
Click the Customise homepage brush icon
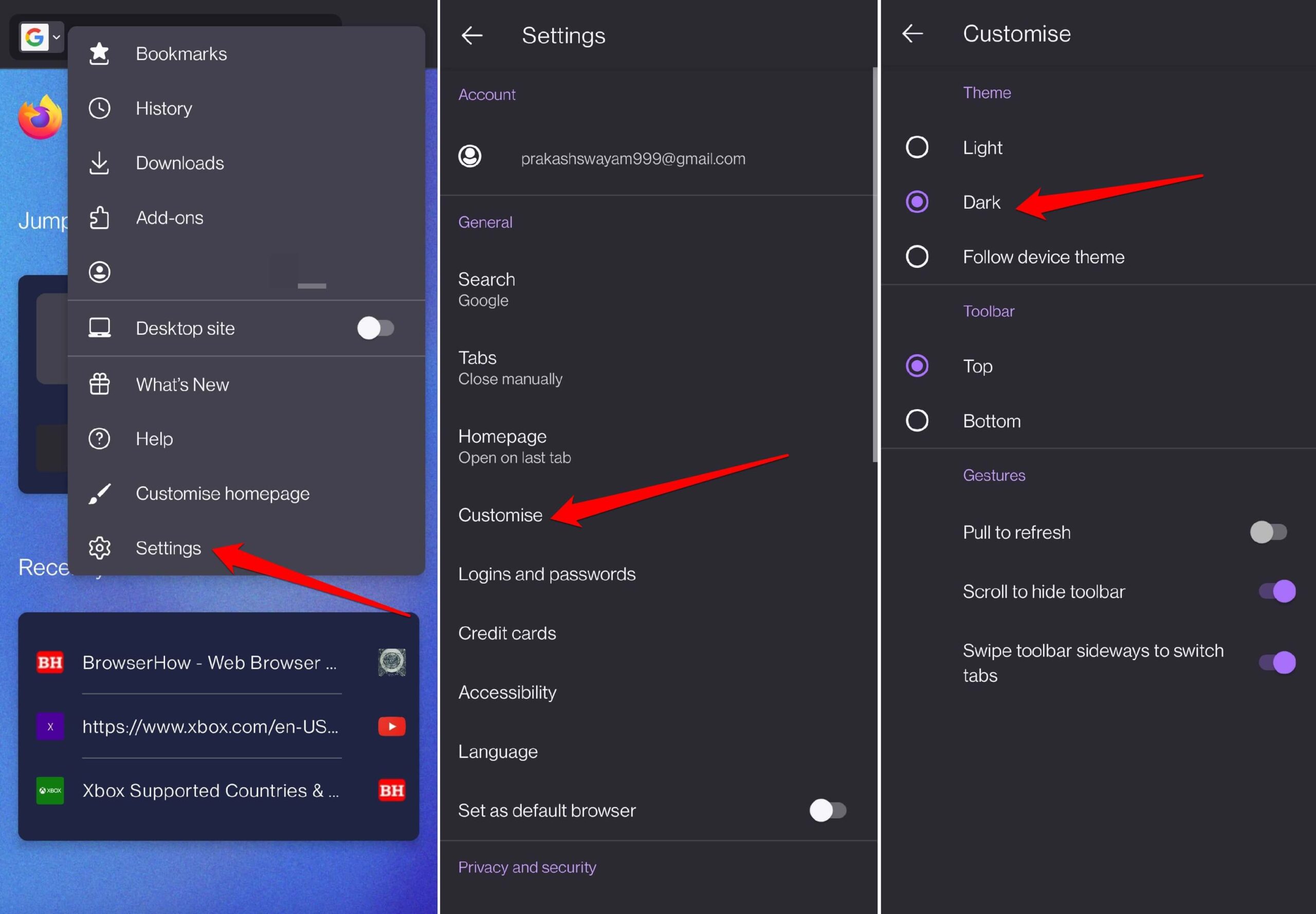point(99,493)
